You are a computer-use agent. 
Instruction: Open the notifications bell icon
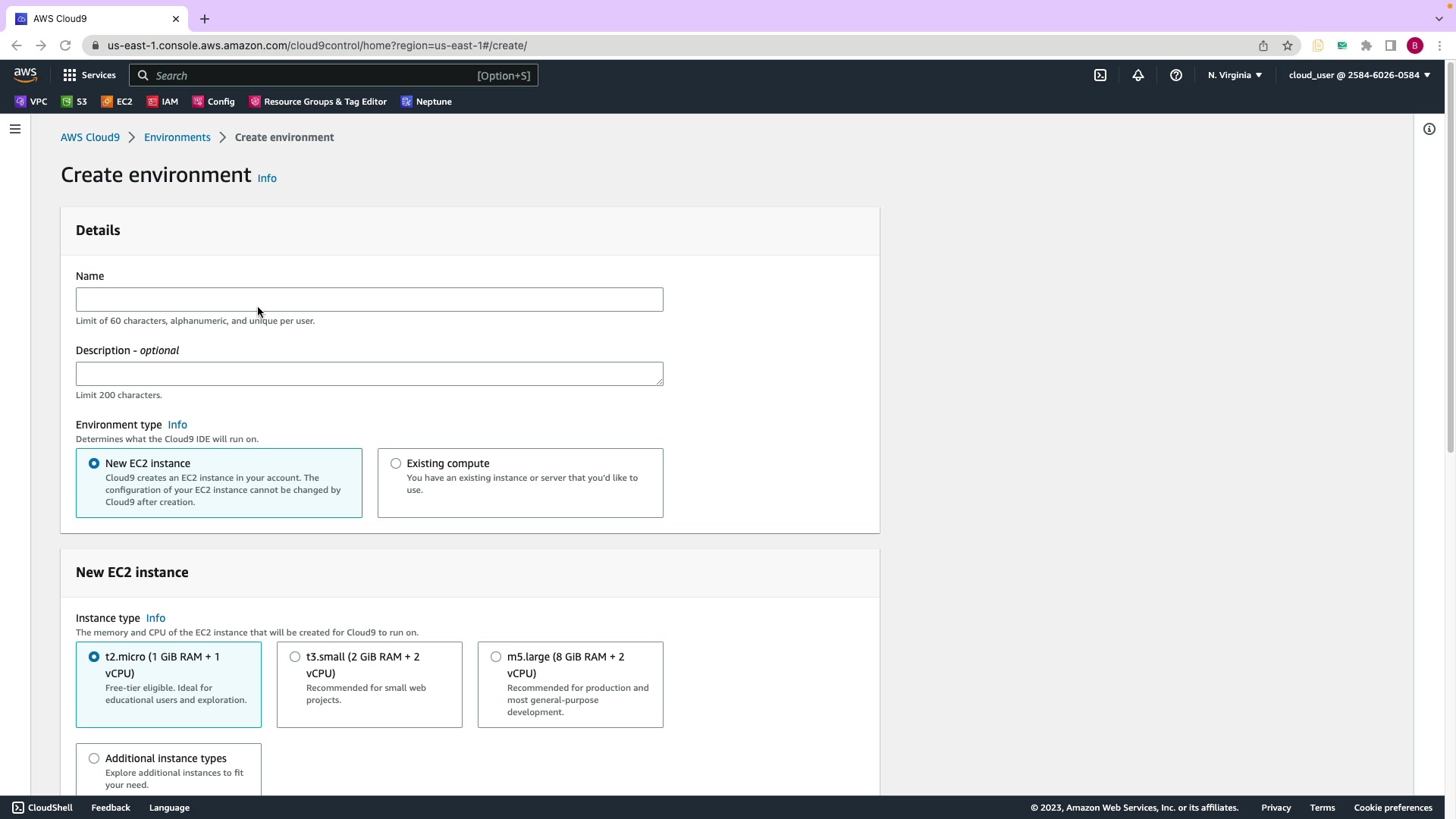tap(1138, 75)
